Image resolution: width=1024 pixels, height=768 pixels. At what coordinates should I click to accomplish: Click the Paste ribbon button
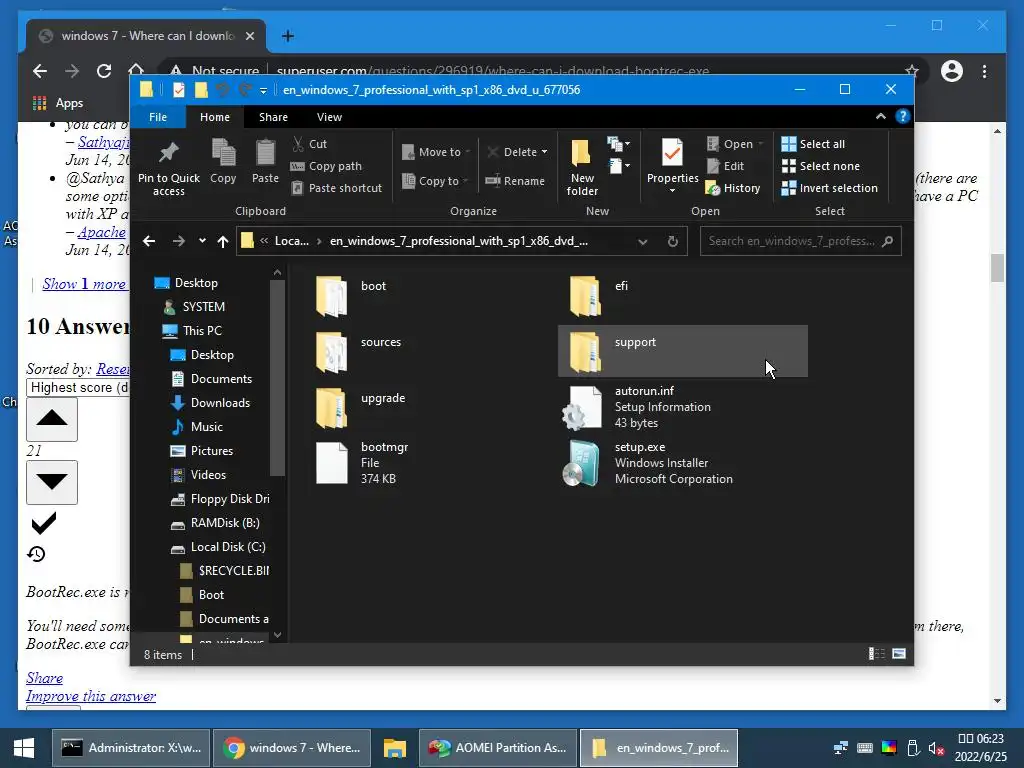[x=265, y=161]
